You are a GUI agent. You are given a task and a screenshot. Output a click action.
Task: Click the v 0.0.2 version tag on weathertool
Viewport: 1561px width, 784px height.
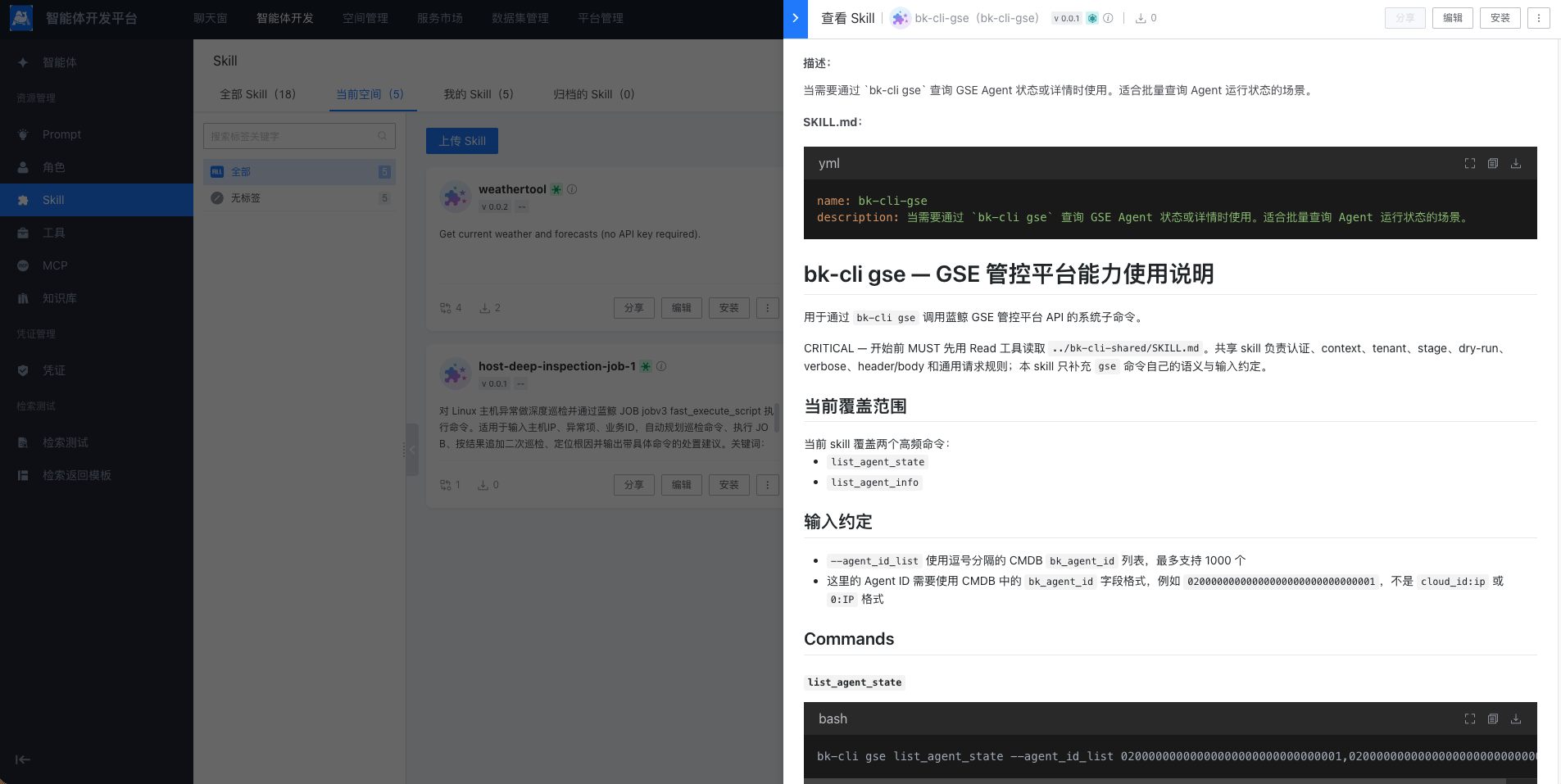click(495, 207)
